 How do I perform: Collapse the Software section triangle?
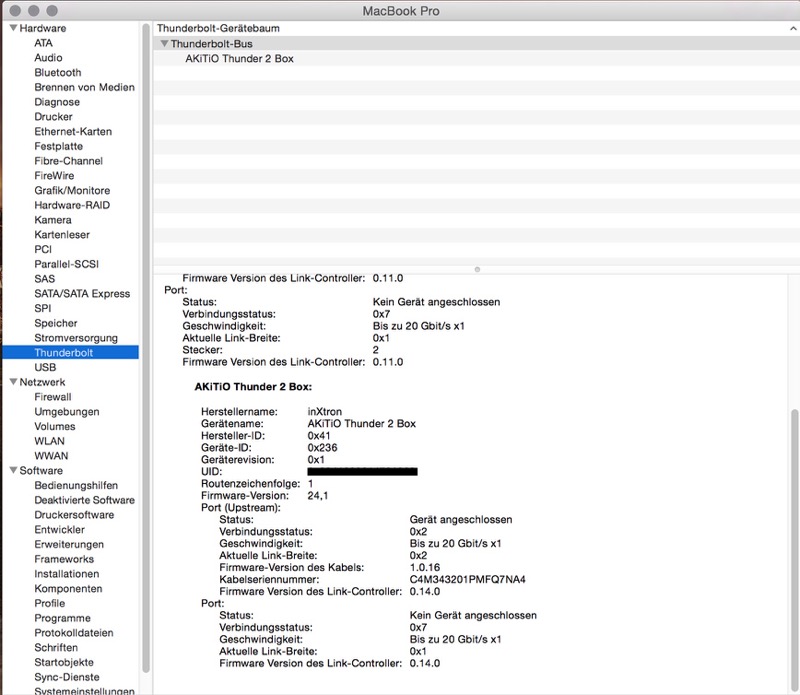[x=13, y=470]
